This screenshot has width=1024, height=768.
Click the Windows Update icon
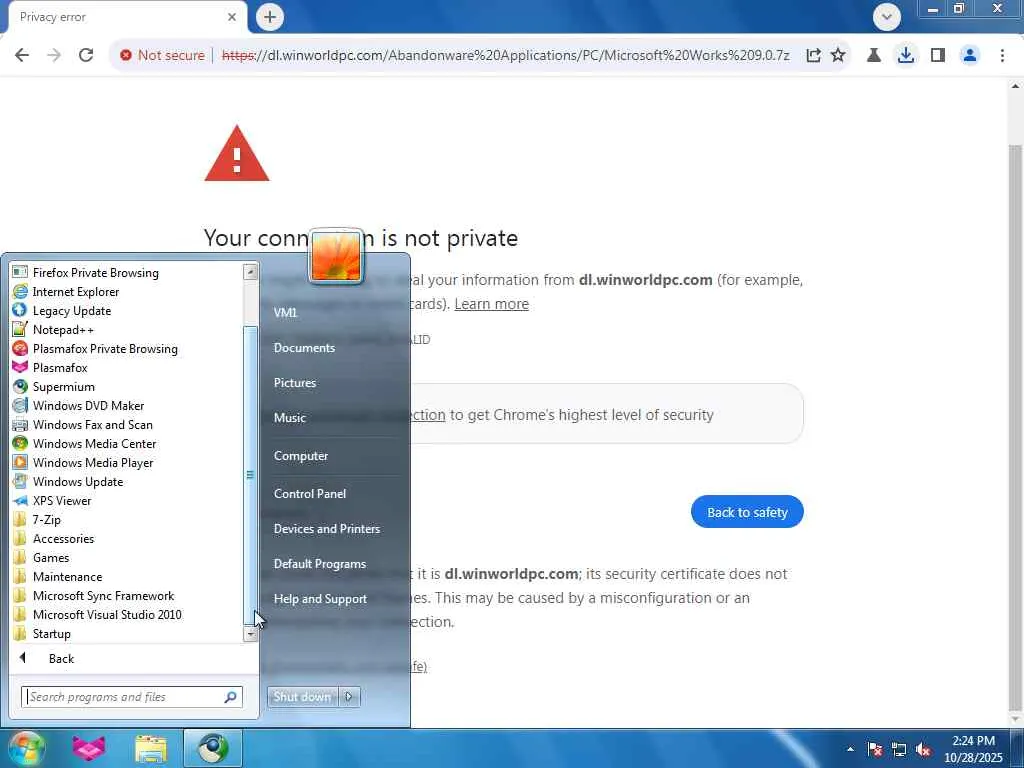coord(20,481)
